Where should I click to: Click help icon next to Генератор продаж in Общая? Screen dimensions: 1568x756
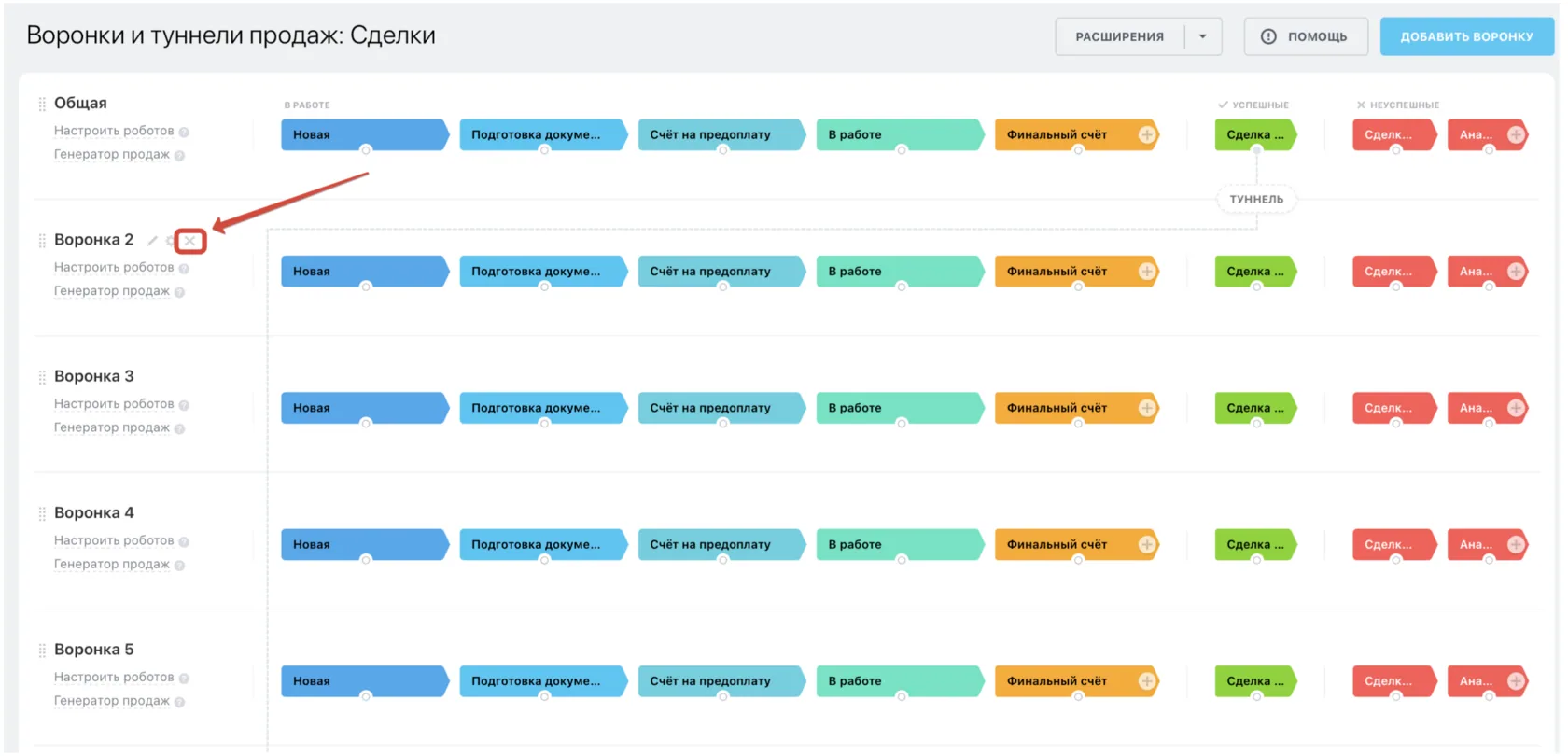[179, 156]
